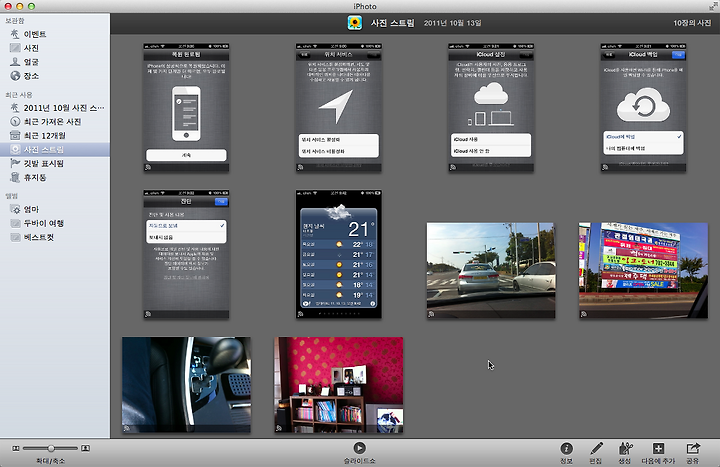Select the car gear shift photo
Screen dimensions: 720x467
tap(186, 385)
